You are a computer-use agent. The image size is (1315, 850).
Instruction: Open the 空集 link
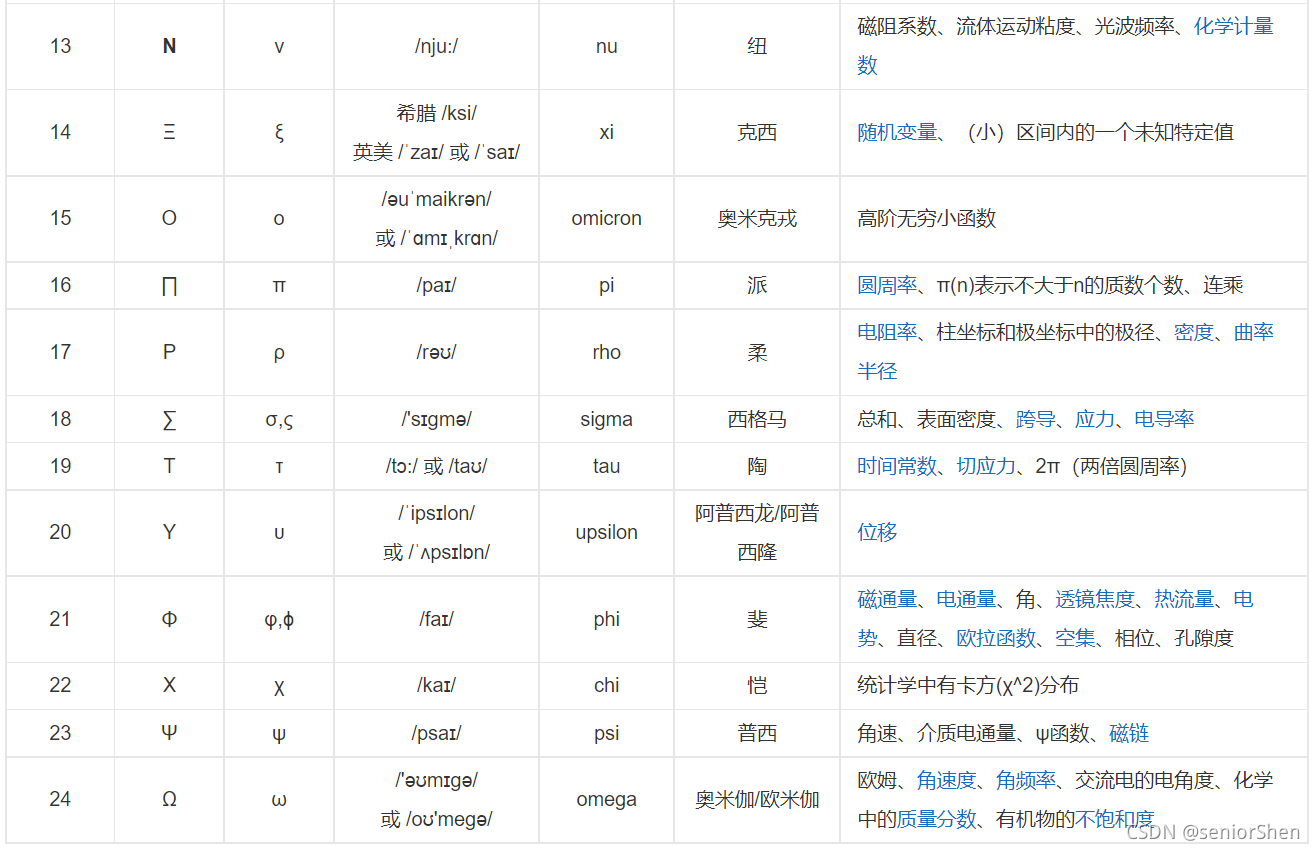point(1075,638)
